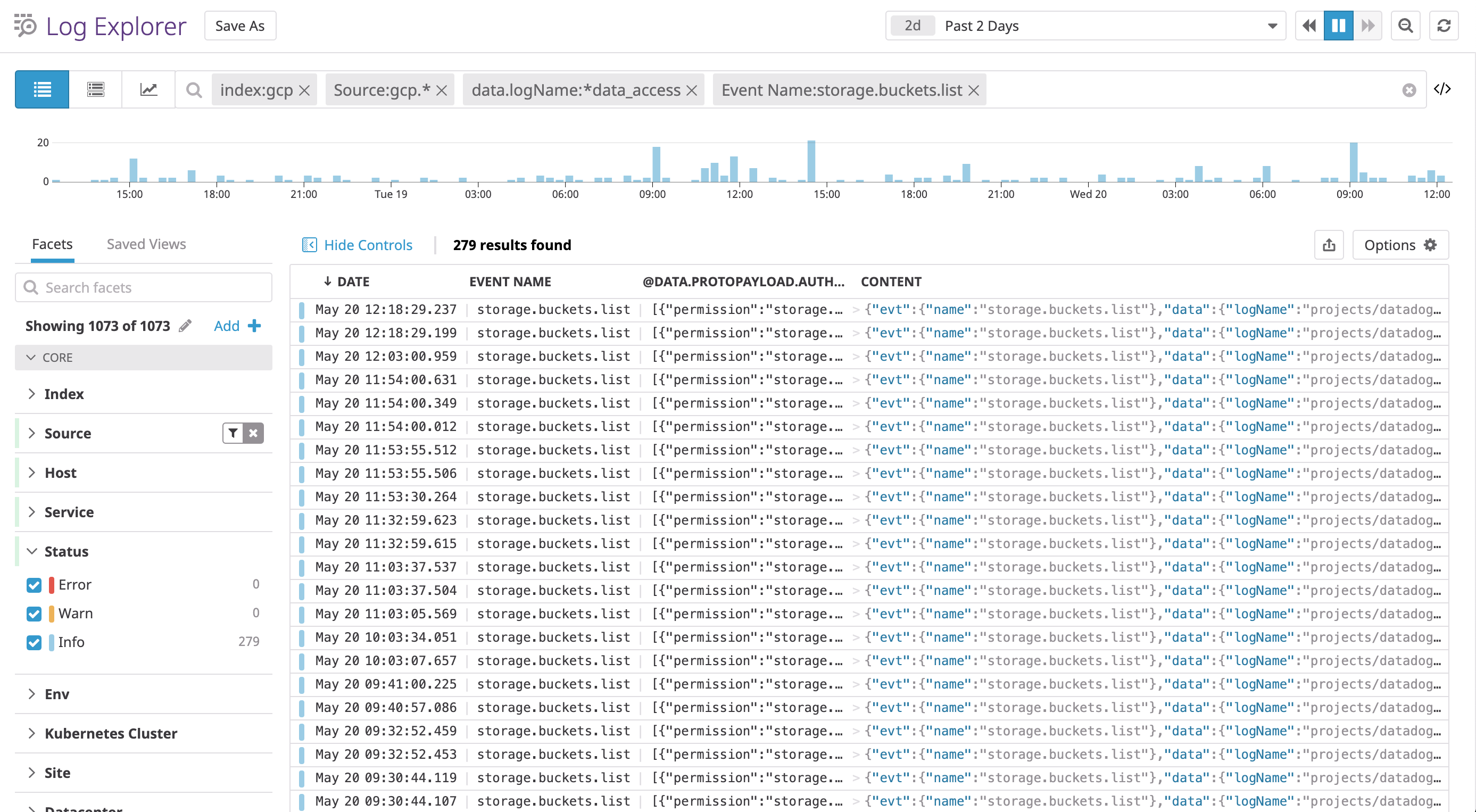Click the export logs icon above results
The image size is (1476, 812).
click(x=1329, y=245)
